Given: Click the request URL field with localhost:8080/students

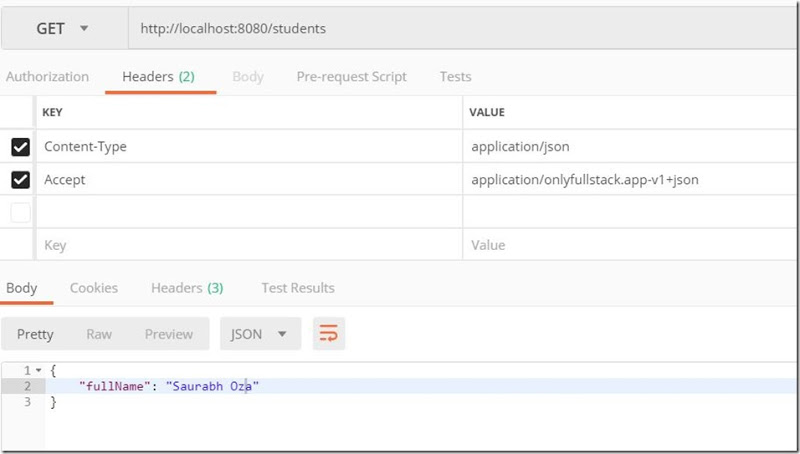Looking at the screenshot, I should point(463,29).
